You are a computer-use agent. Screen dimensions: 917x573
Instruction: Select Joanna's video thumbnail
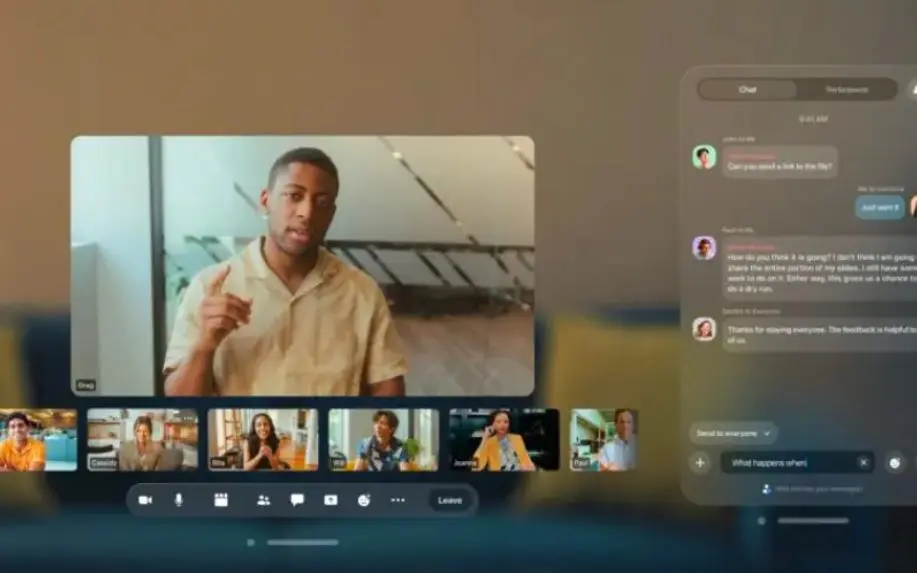pyautogui.click(x=504, y=440)
